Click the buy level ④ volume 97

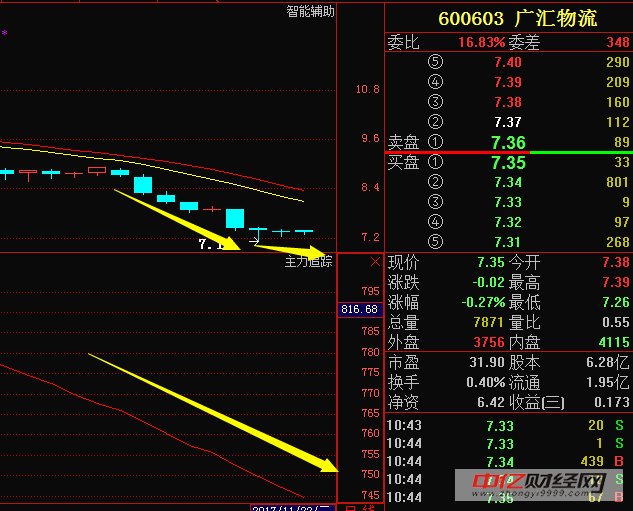(622, 222)
